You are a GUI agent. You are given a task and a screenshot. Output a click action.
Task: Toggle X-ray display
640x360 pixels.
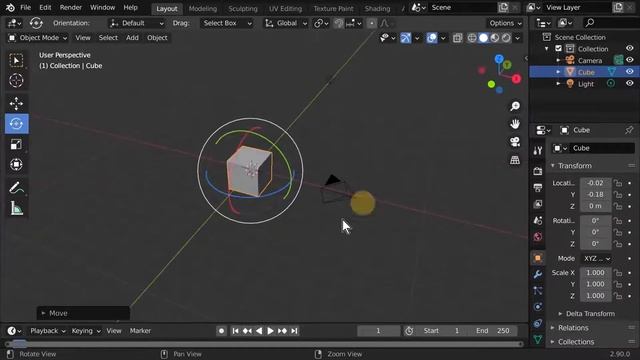pos(458,38)
